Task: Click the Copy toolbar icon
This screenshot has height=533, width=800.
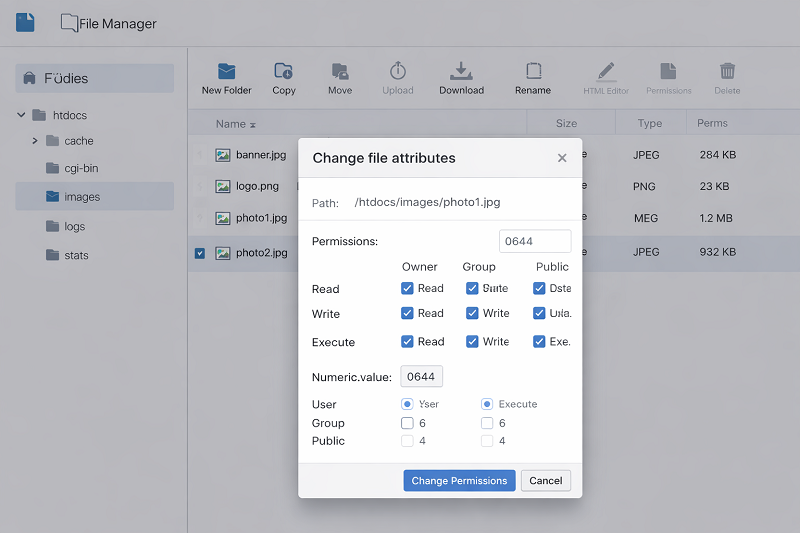Action: [x=284, y=71]
